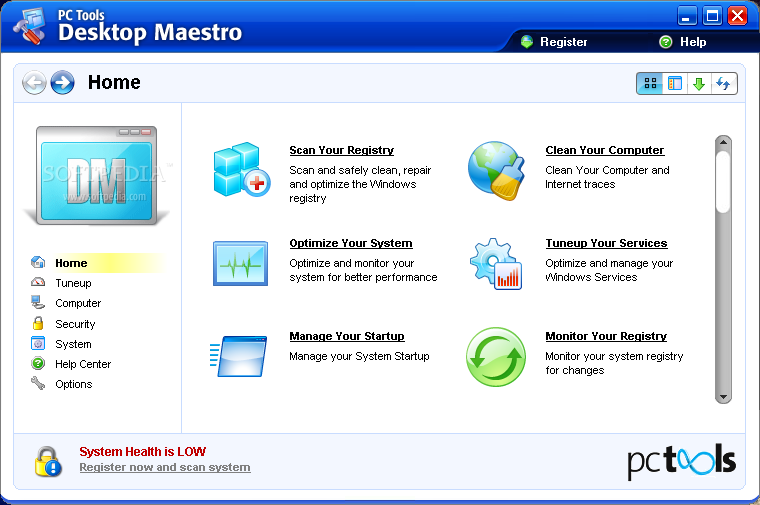The image size is (760, 505).
Task: Open the Optimize Your System link
Action: [x=351, y=243]
